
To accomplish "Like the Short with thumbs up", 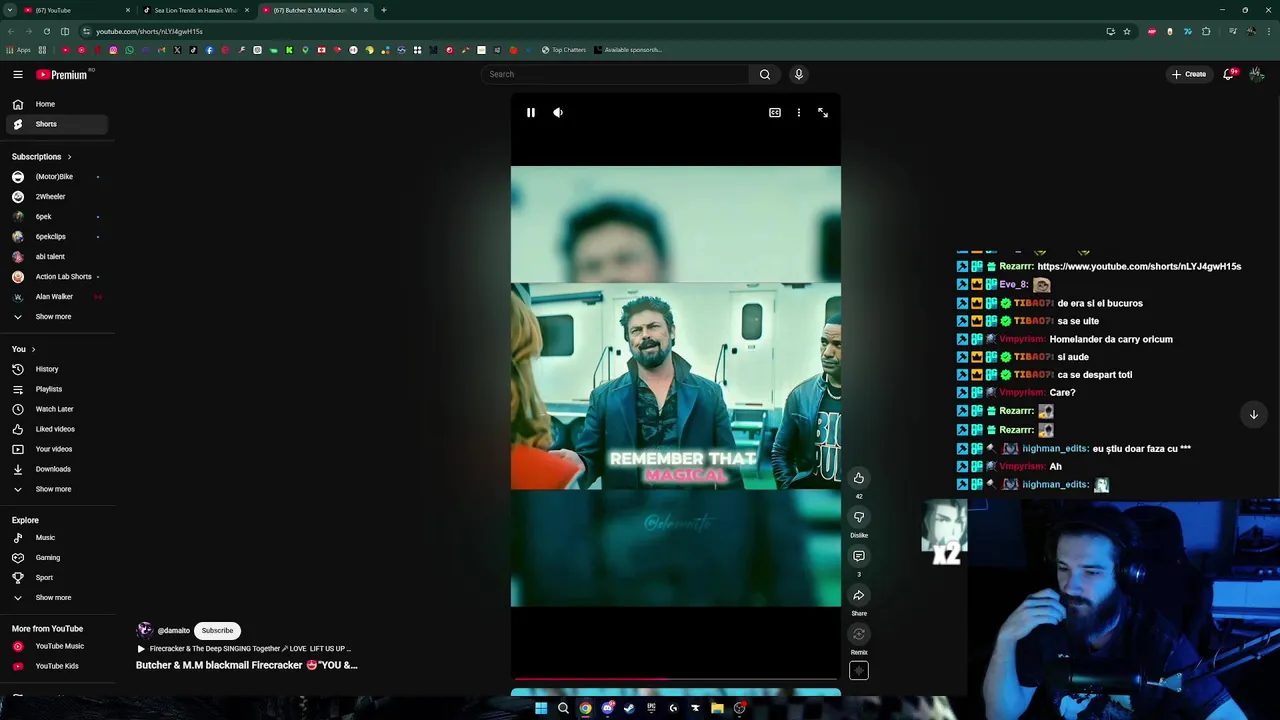I will coord(859,478).
